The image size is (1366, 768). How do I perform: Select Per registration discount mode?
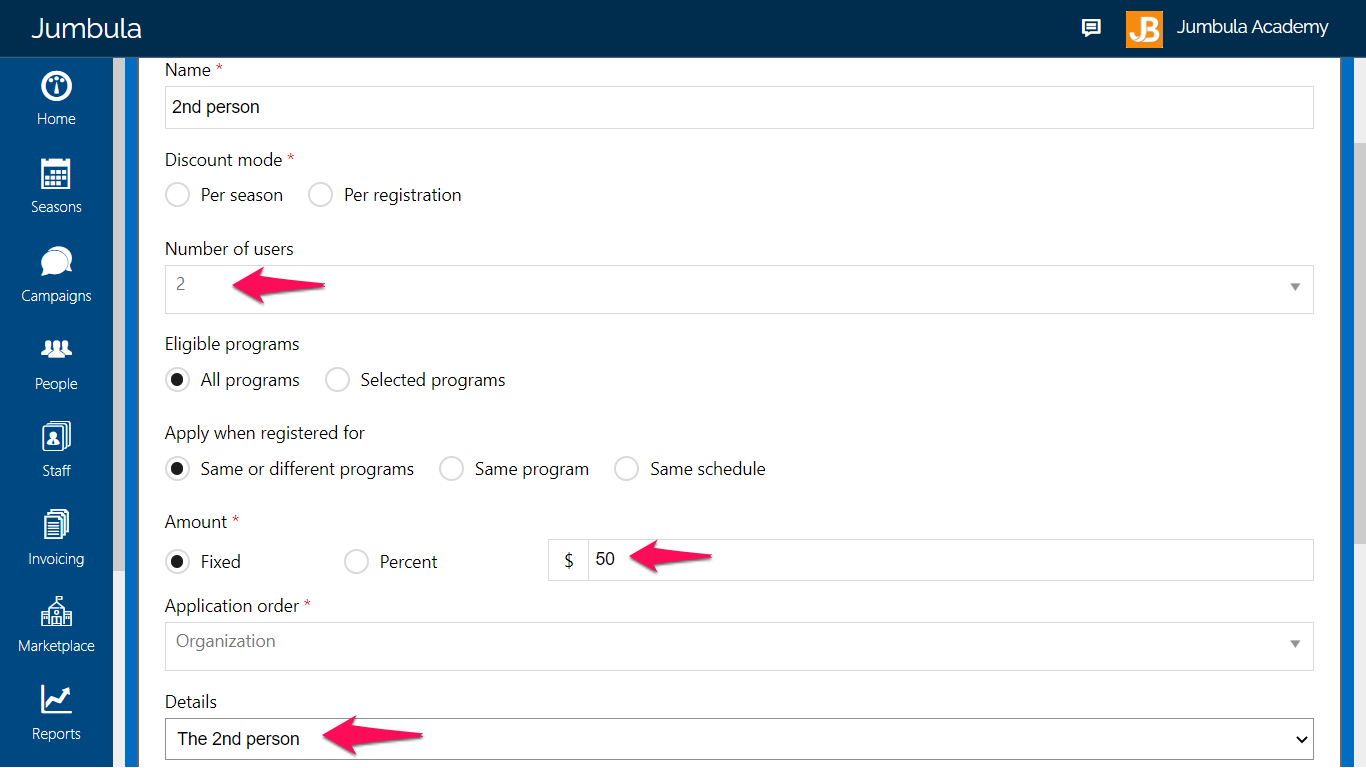pos(320,195)
